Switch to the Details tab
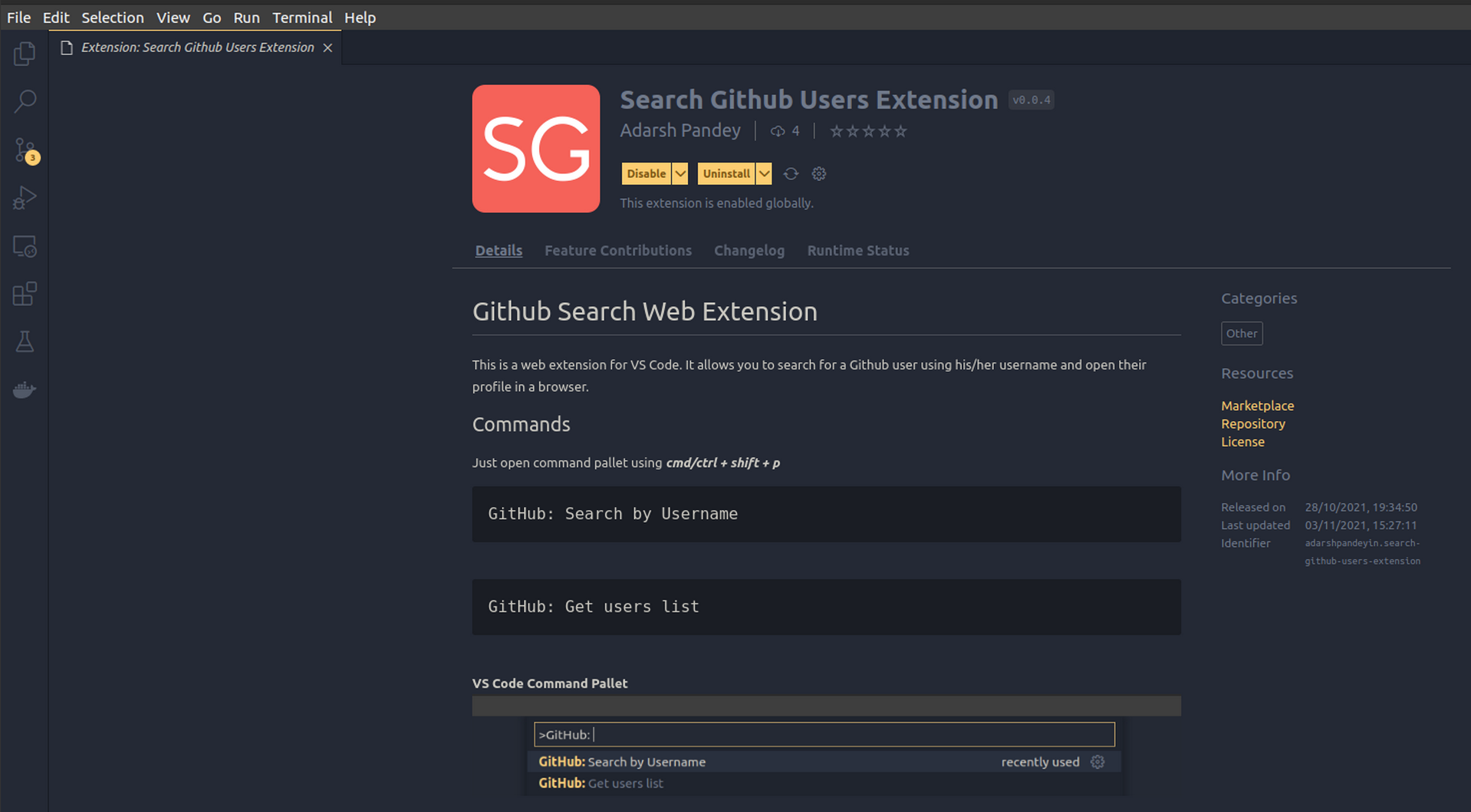1471x812 pixels. click(499, 251)
